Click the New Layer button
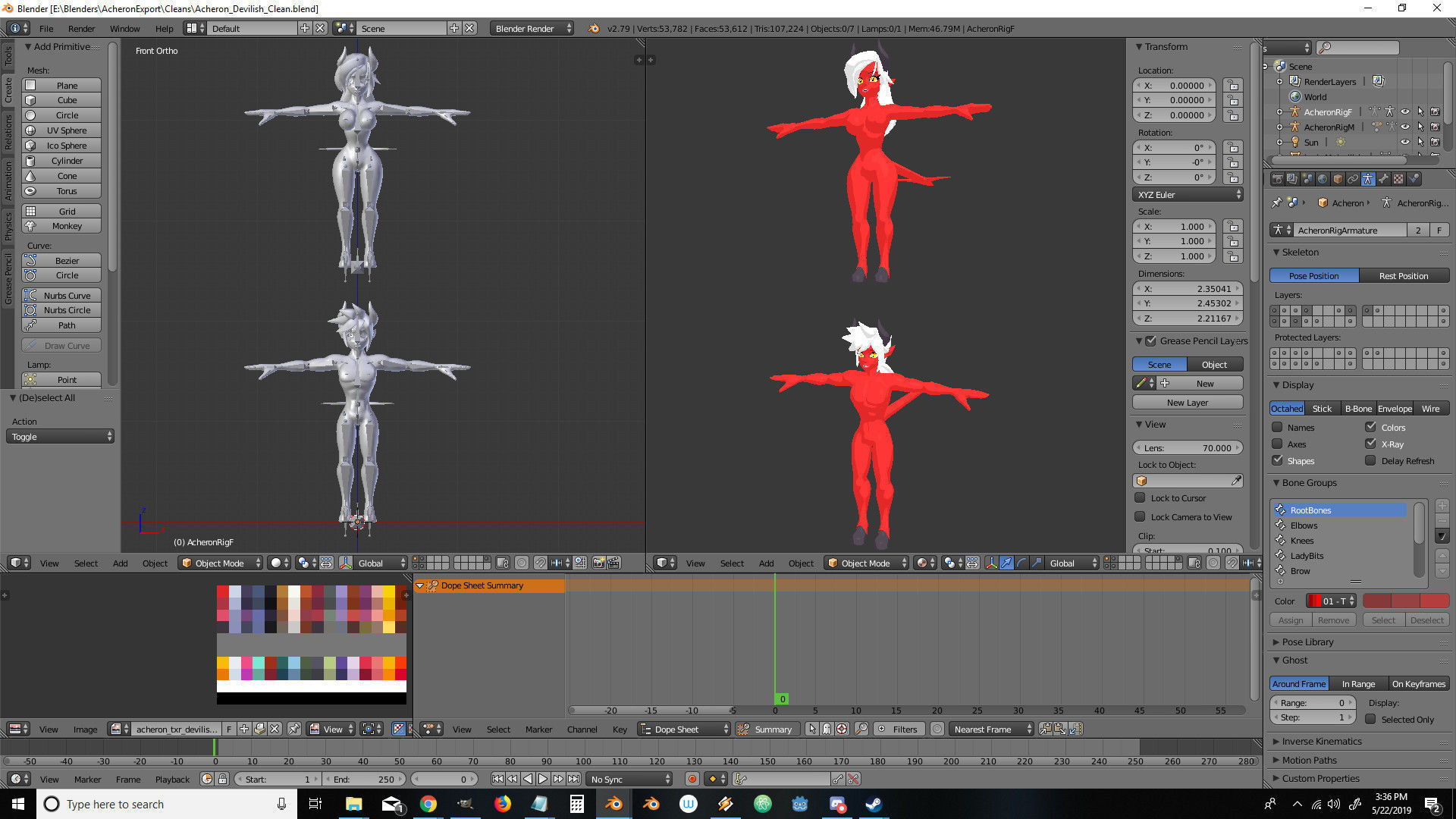Viewport: 1456px width, 819px height. [x=1187, y=403]
